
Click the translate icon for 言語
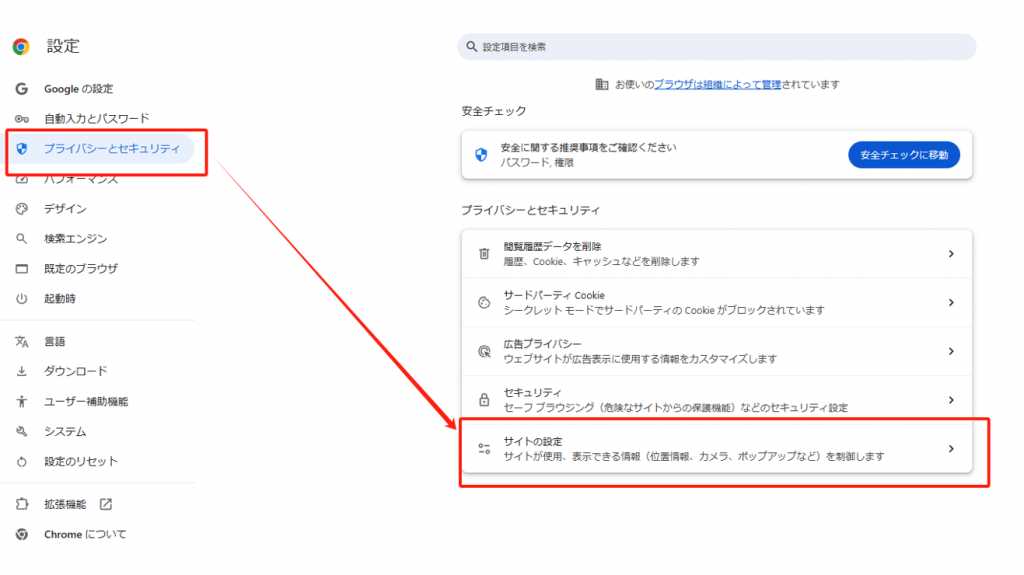[22, 342]
